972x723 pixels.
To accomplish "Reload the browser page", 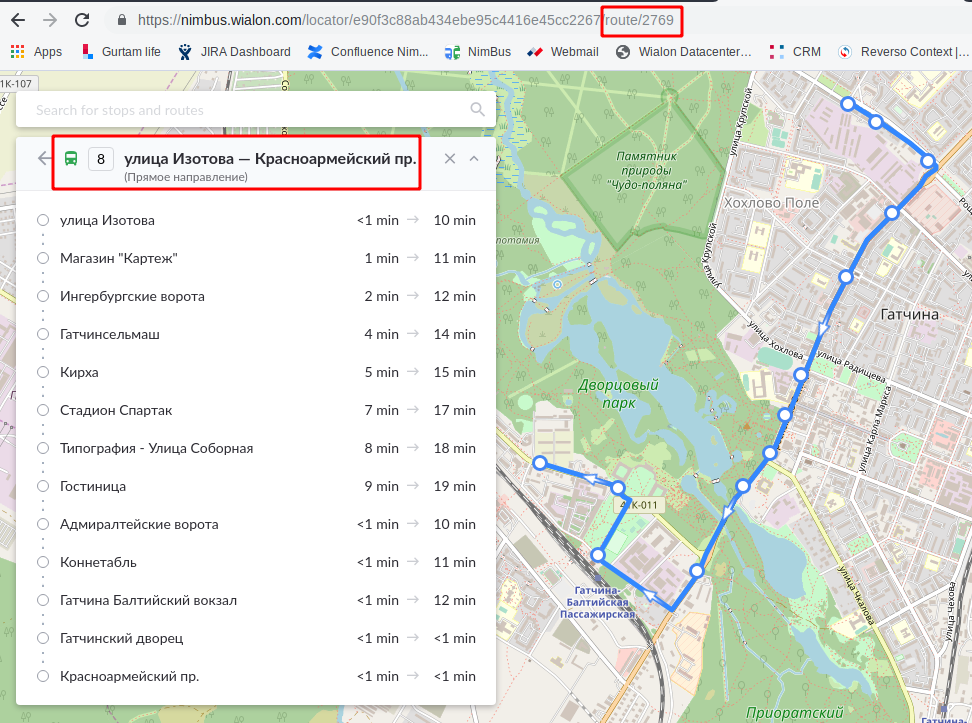I will [x=82, y=20].
